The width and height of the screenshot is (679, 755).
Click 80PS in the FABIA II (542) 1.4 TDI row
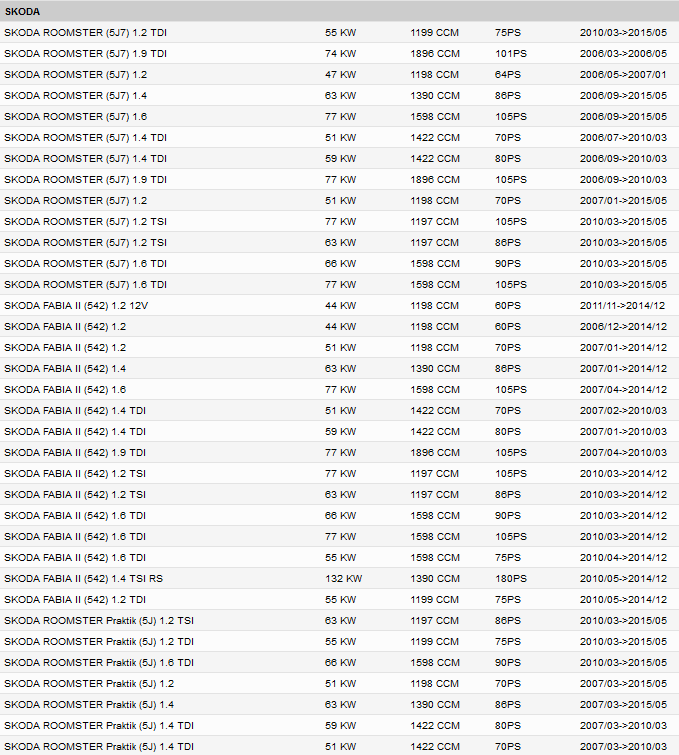pos(508,432)
